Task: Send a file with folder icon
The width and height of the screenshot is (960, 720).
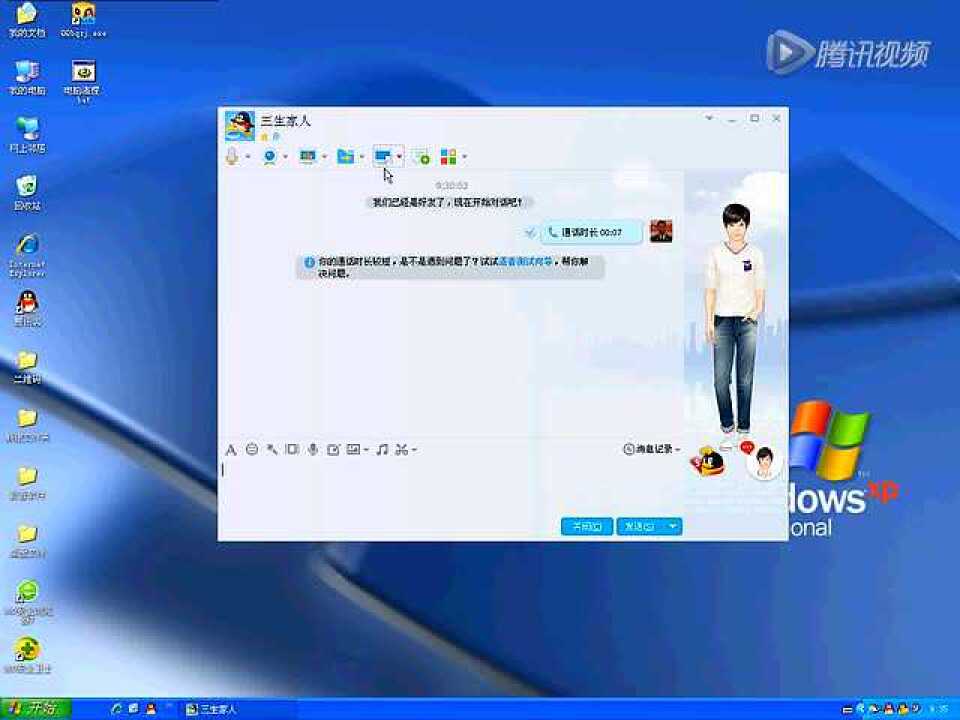Action: (345, 157)
